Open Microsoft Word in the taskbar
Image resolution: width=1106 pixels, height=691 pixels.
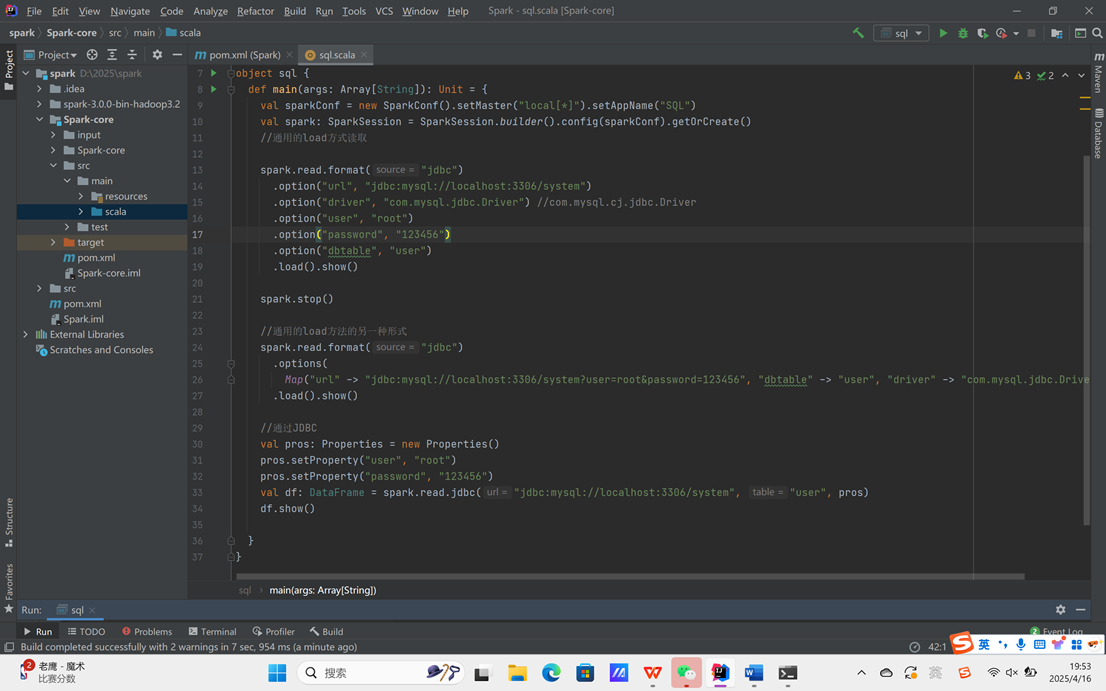pos(754,673)
